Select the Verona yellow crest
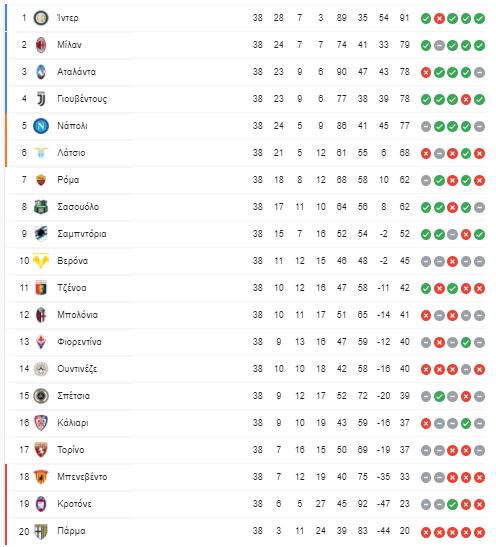The image size is (496, 547). [x=41, y=261]
